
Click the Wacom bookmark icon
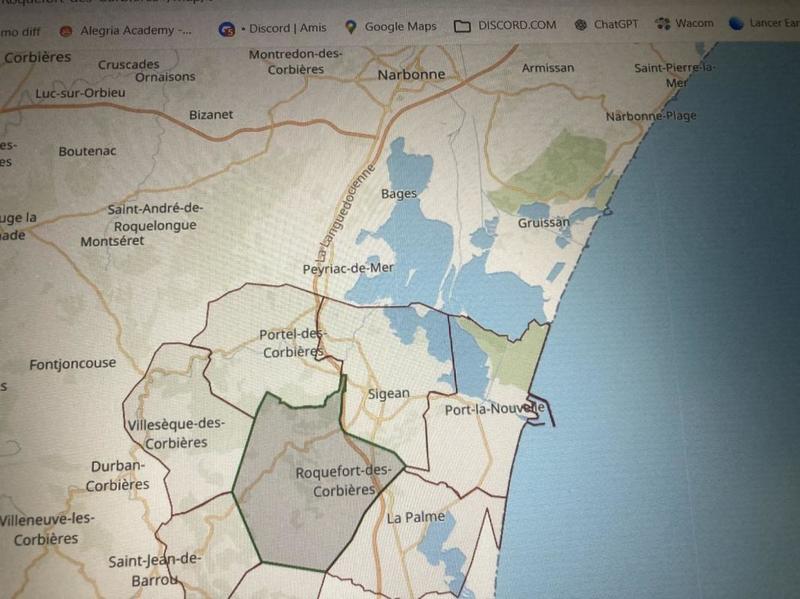coord(662,24)
